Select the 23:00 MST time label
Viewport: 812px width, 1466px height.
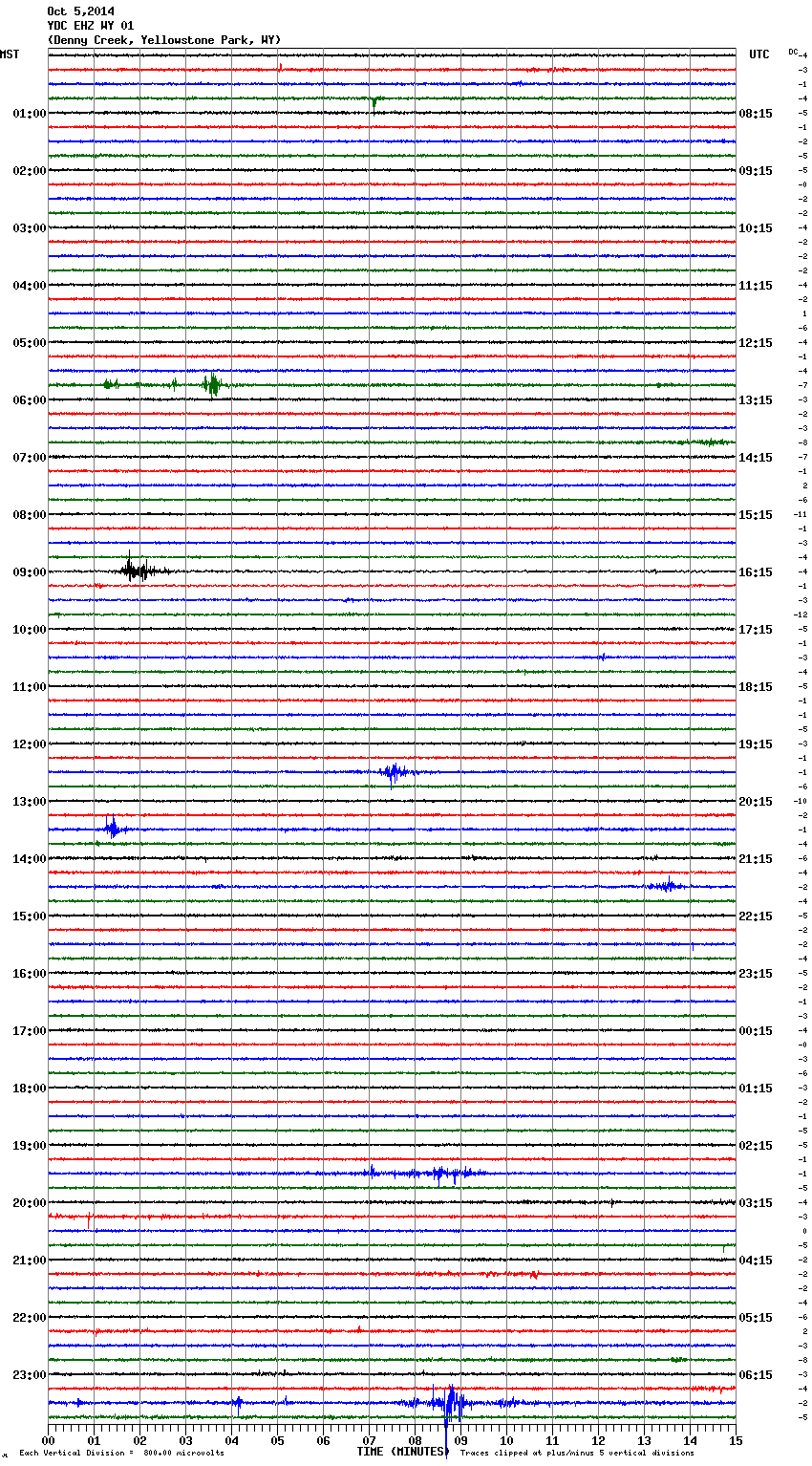click(x=29, y=1375)
